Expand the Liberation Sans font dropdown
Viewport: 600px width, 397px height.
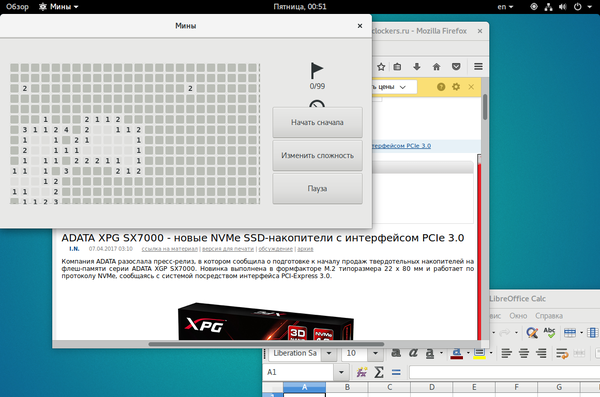(329, 353)
